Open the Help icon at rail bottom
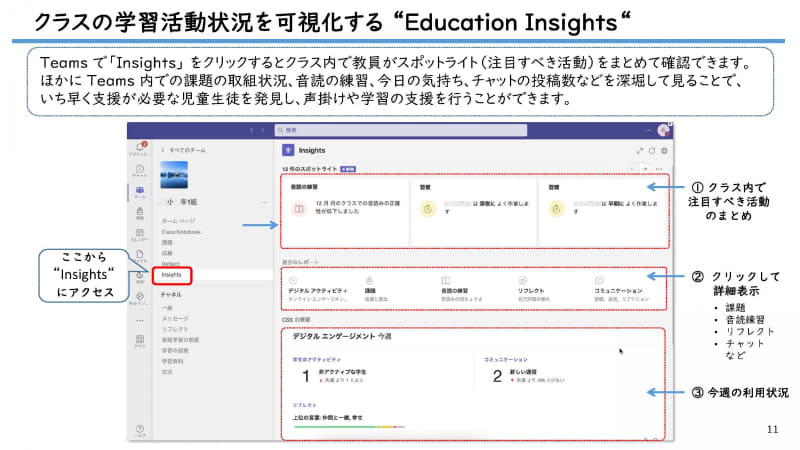The width and height of the screenshot is (800, 450). [x=140, y=429]
